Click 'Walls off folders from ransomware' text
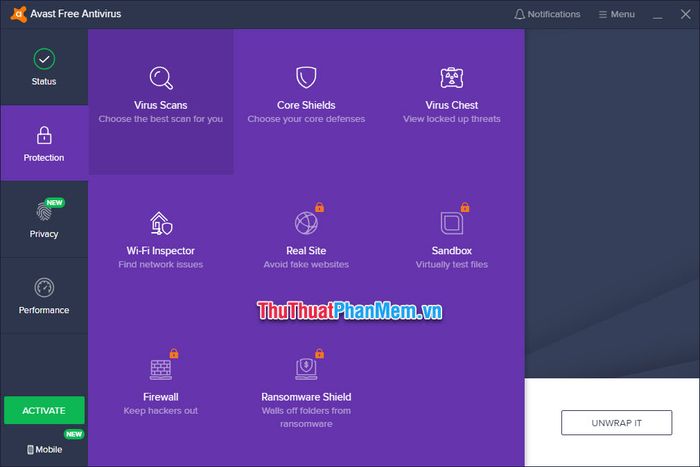Viewport: 700px width, 467px height. point(306,417)
